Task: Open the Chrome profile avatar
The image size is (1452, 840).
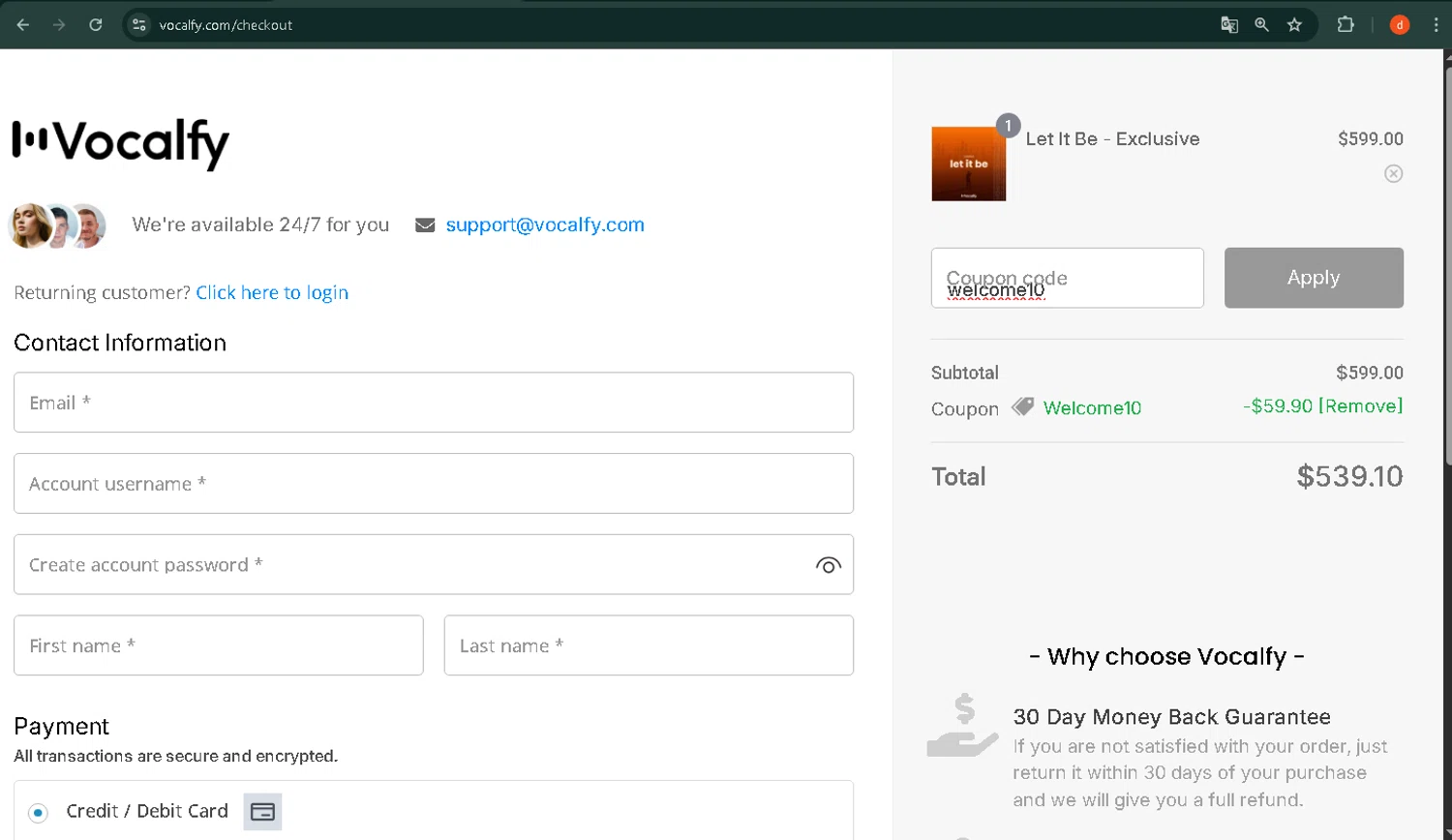Action: [1400, 25]
